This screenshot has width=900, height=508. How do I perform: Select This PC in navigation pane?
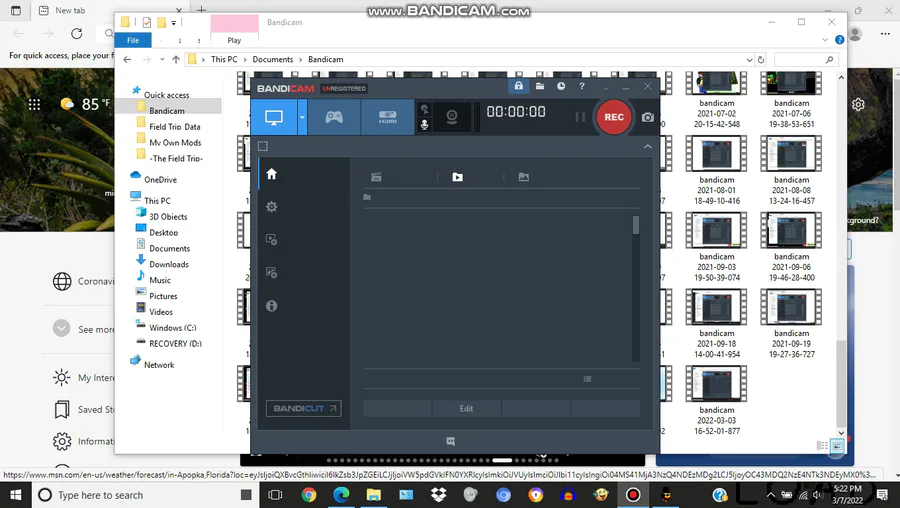(x=157, y=201)
